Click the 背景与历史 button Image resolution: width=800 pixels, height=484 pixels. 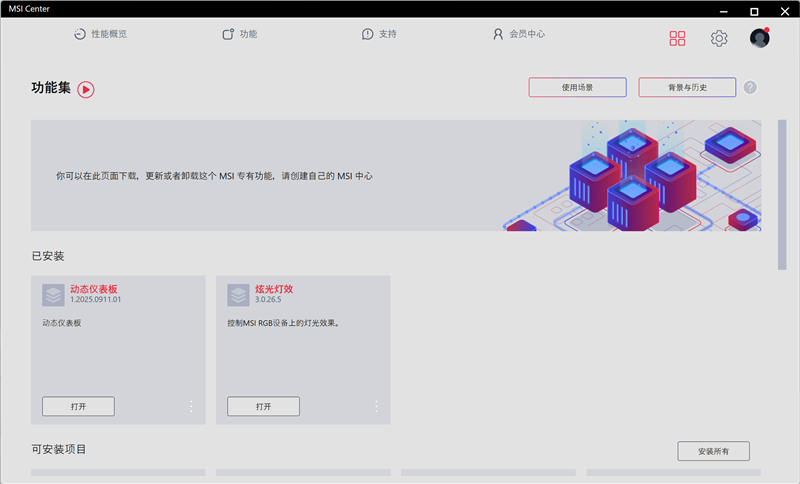pyautogui.click(x=687, y=88)
